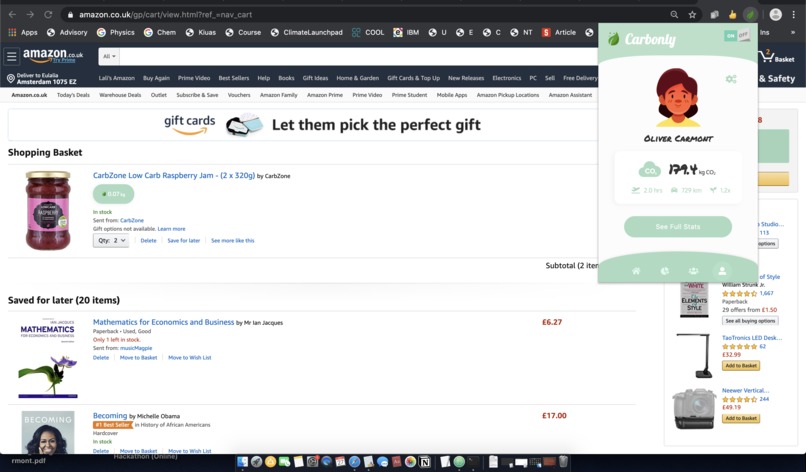Open TaoTronics LED Desk product link
Image resolution: width=806 pixels, height=472 pixels.
point(752,338)
